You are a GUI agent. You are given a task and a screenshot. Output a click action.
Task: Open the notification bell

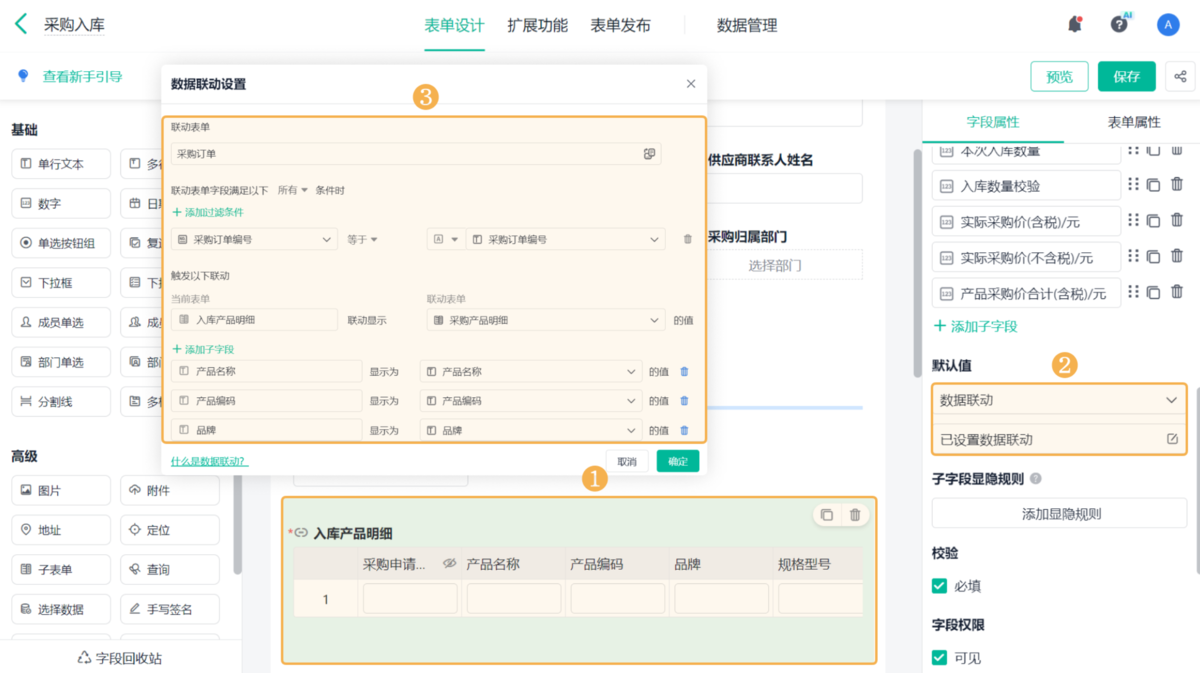pyautogui.click(x=1075, y=25)
